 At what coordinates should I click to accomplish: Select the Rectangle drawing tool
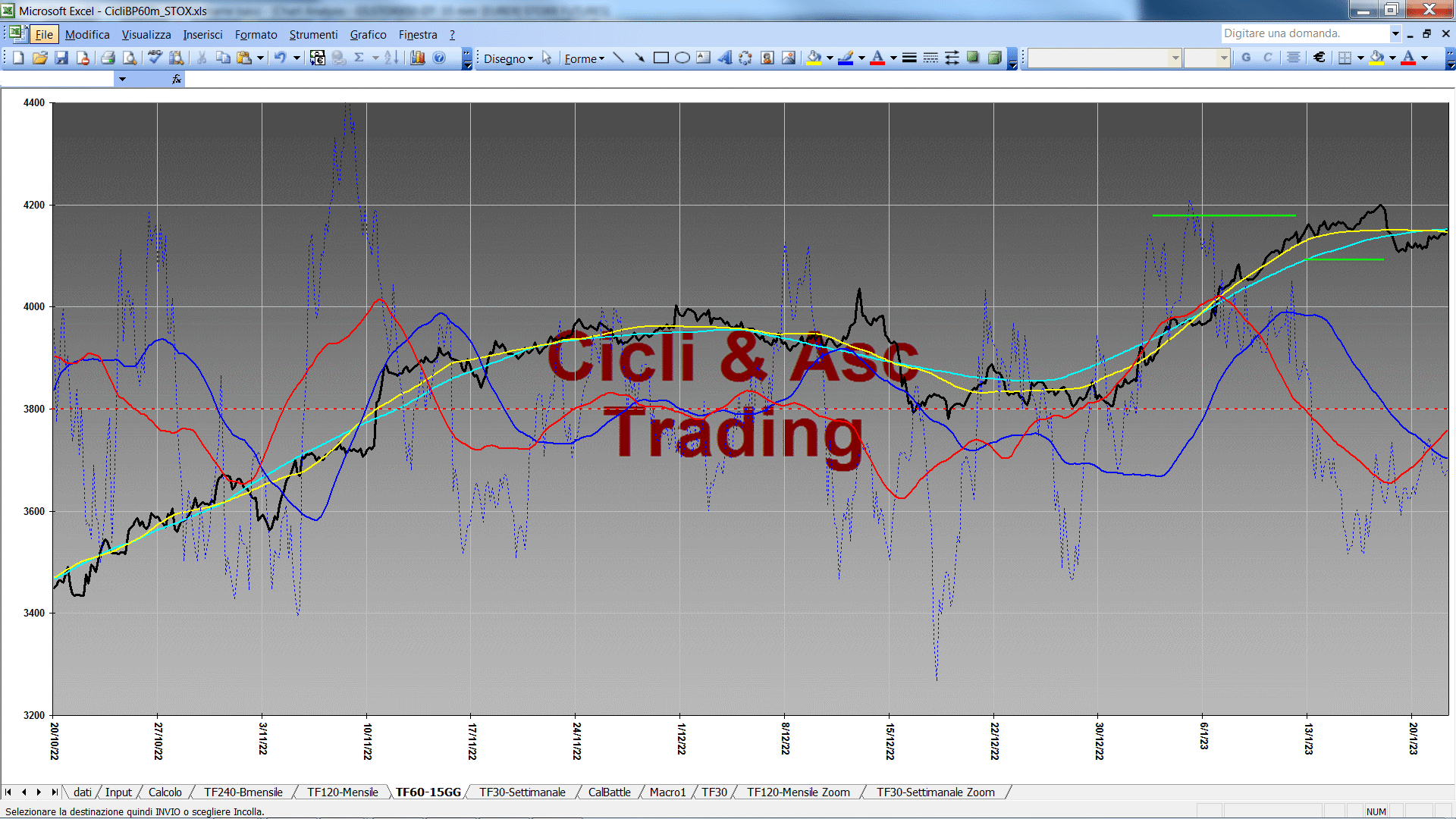[x=661, y=58]
